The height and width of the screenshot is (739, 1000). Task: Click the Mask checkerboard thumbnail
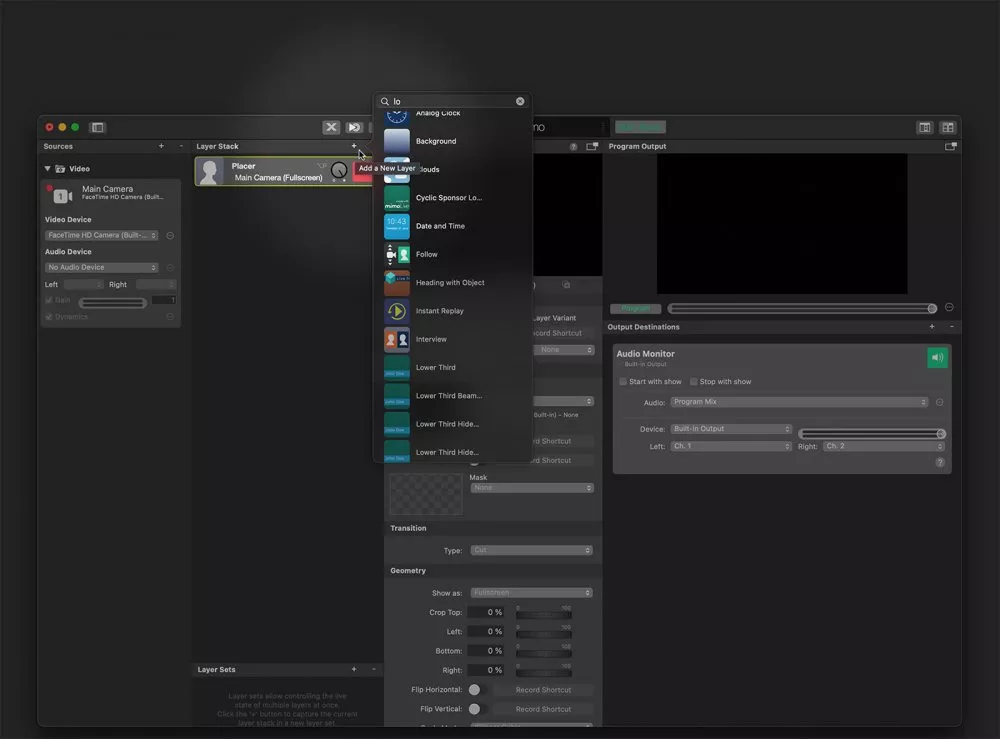pos(426,494)
